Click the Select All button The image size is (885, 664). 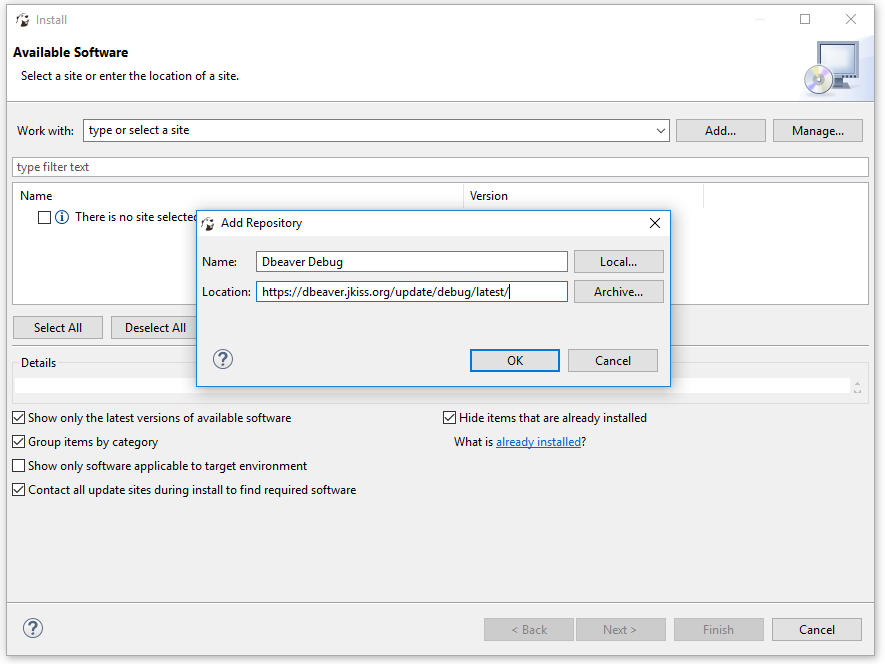pyautogui.click(x=58, y=327)
